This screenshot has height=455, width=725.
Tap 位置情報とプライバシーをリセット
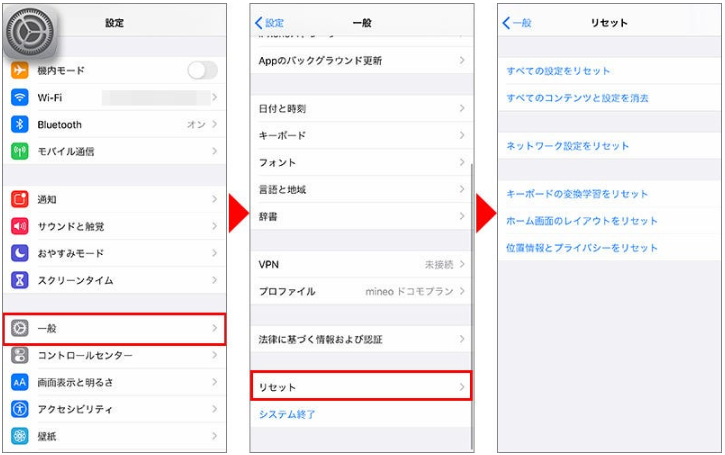point(582,248)
